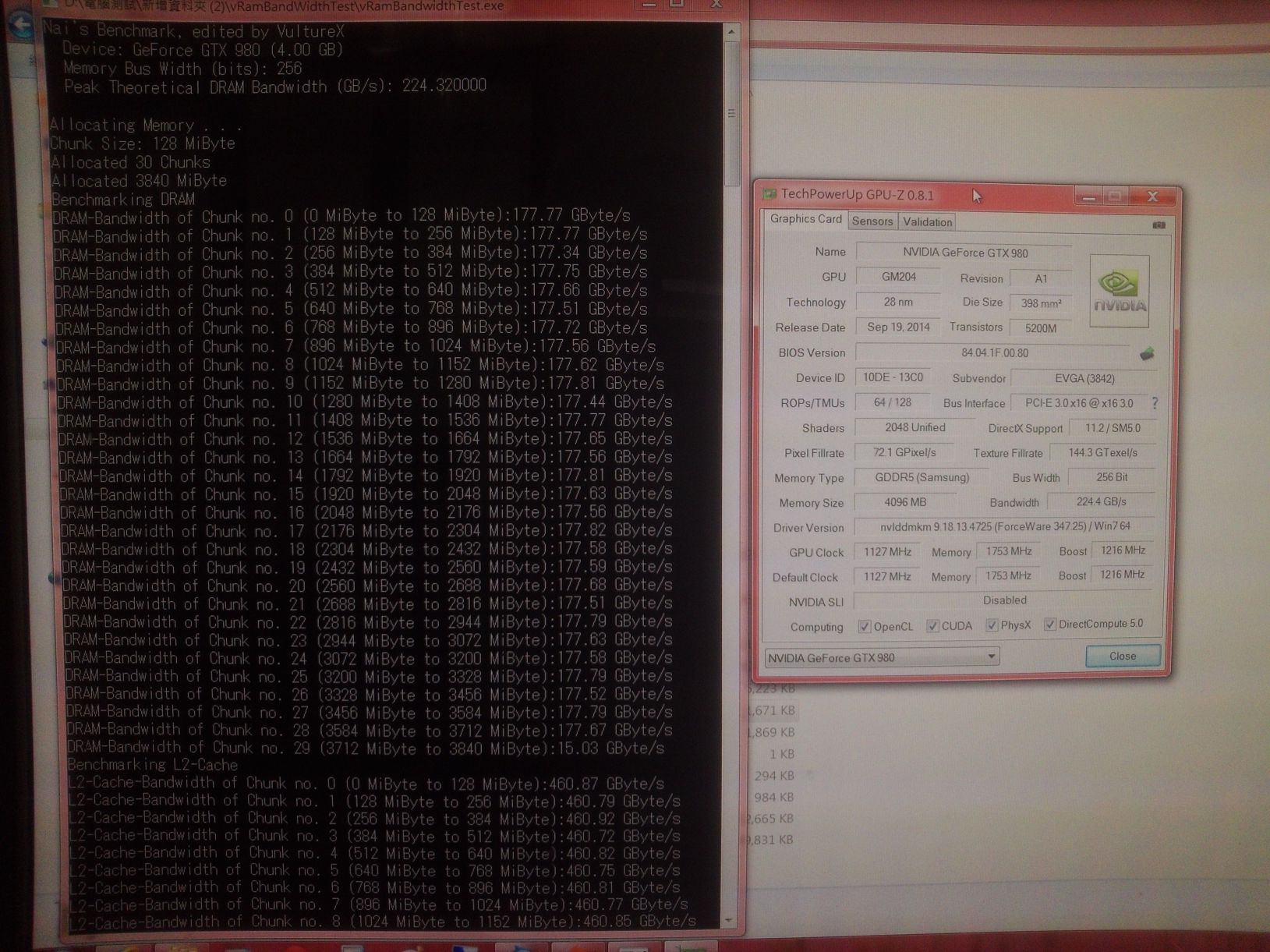Click the GPU-Z screenshot camera icon
Image resolution: width=1270 pixels, height=952 pixels.
tap(1159, 225)
